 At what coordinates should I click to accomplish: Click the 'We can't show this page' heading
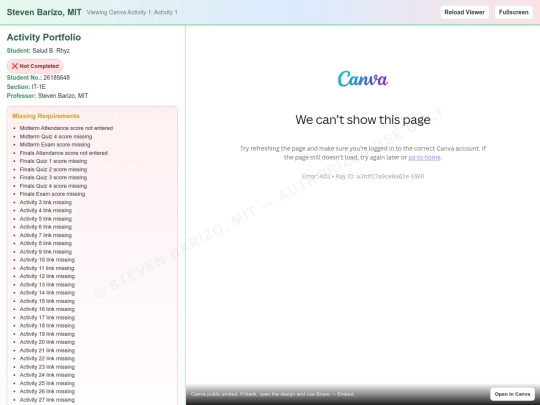[x=363, y=120]
